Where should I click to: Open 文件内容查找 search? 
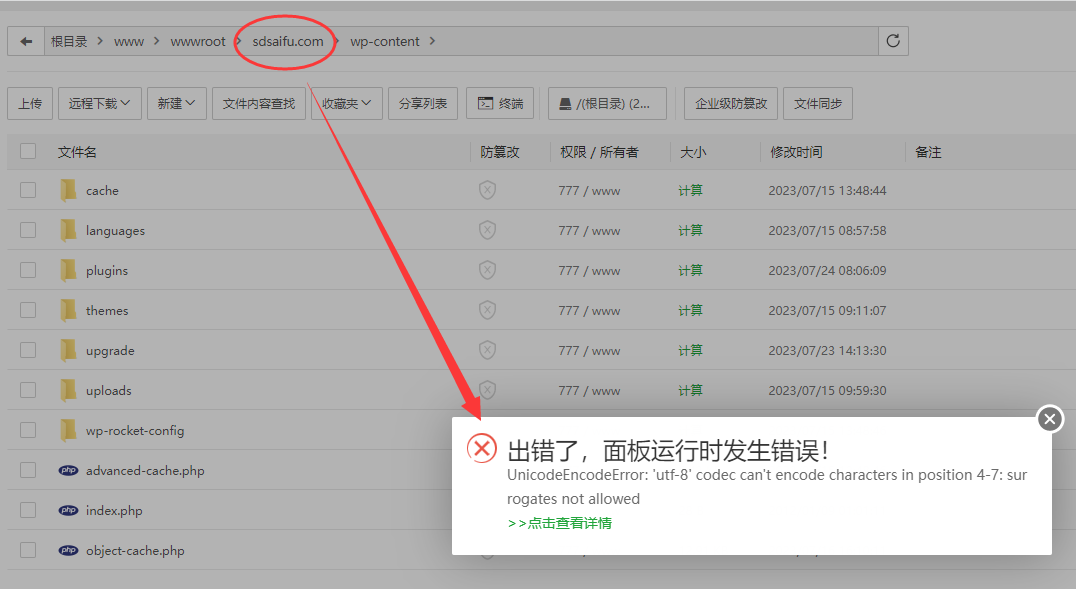(259, 104)
